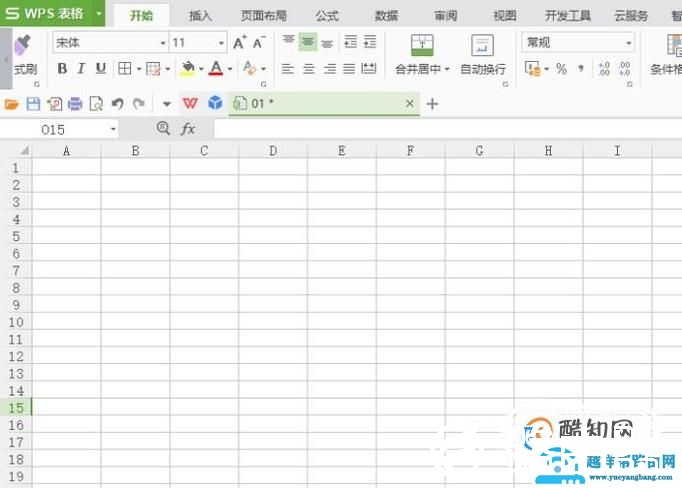Toggle Italic formatting button
The width and height of the screenshot is (682, 488).
(x=81, y=68)
